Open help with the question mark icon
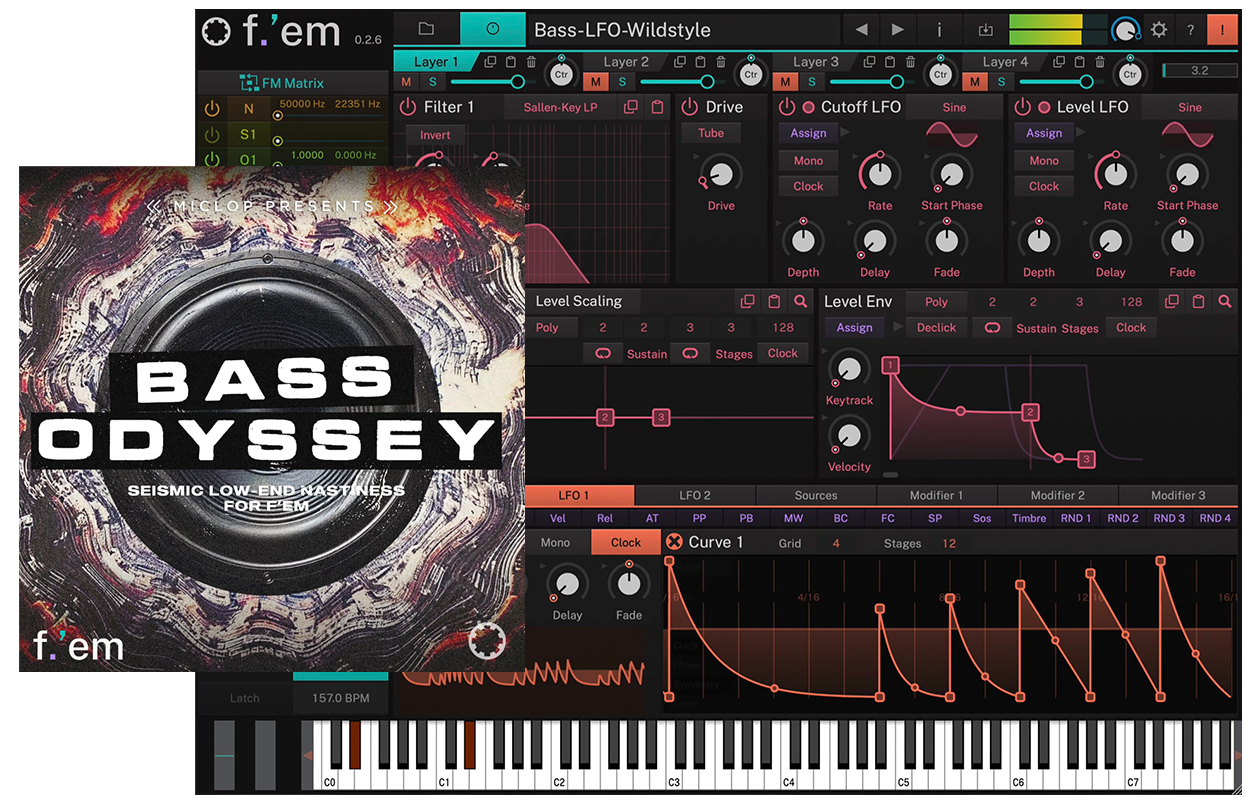This screenshot has width=1251, height=800. (x=1190, y=30)
